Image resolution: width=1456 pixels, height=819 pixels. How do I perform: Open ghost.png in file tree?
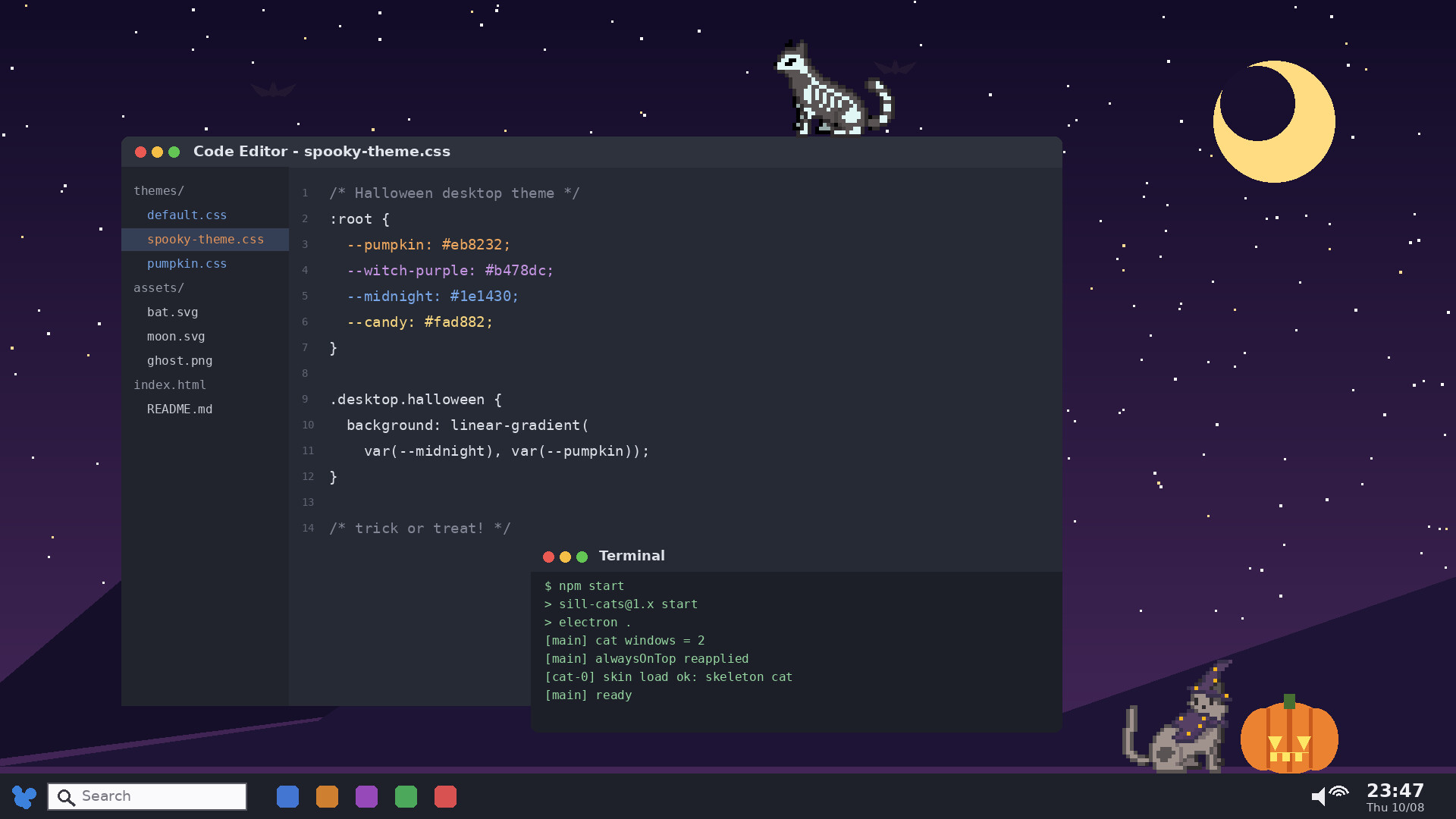(x=180, y=361)
